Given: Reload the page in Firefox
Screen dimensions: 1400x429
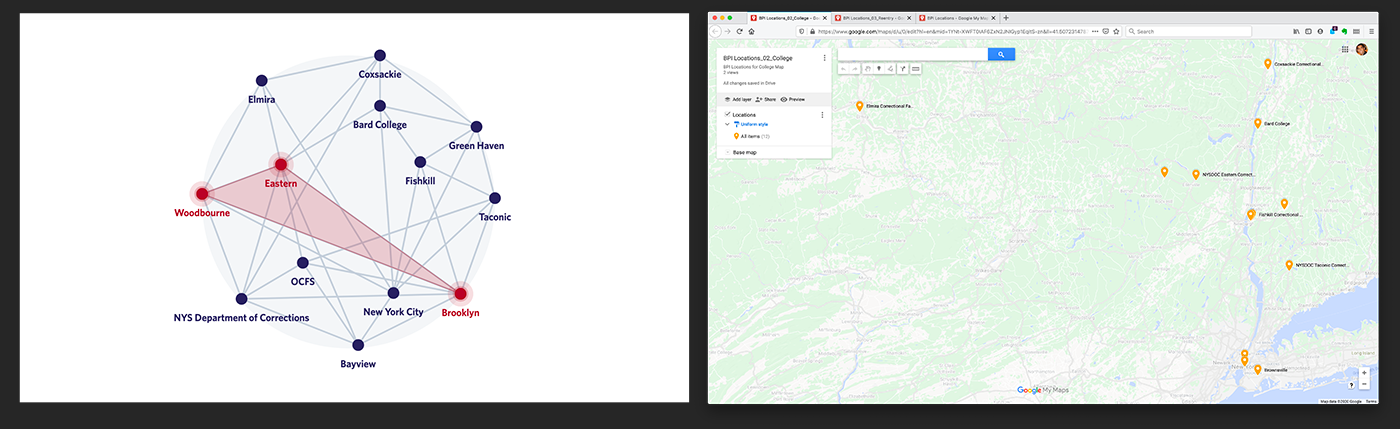Looking at the screenshot, I should pos(739,32).
